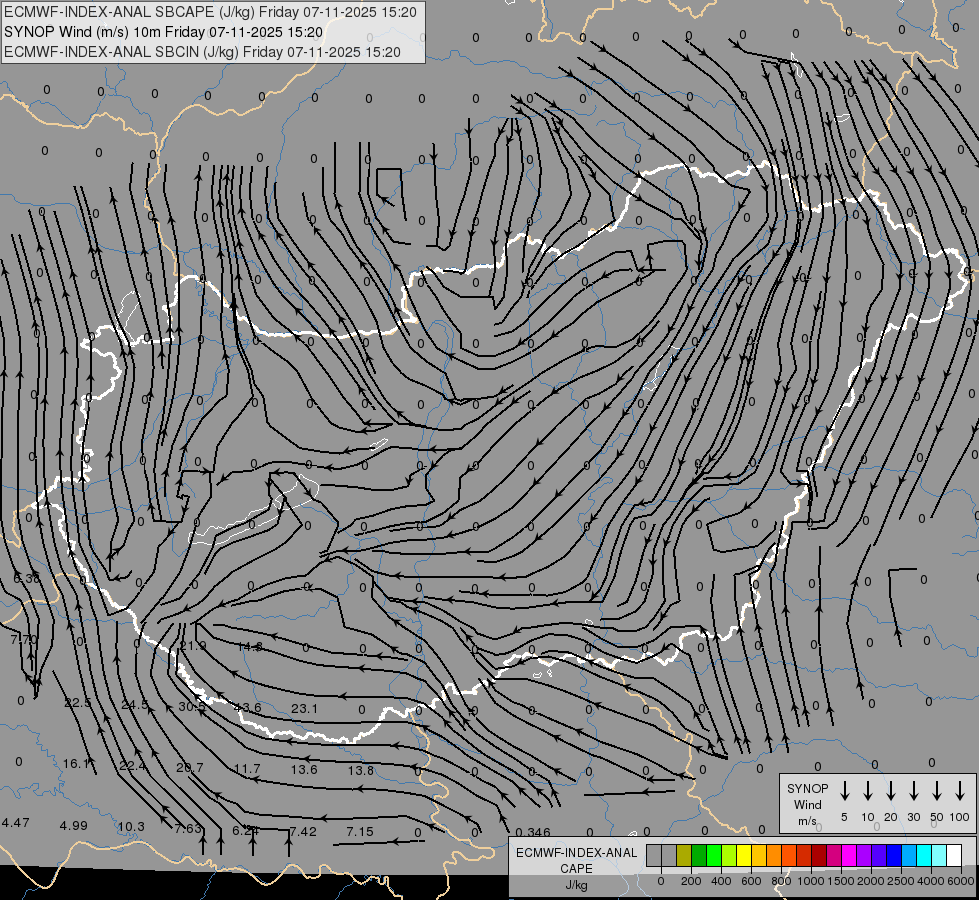Screen dimensions: 979x900
Task: Click the 11.7 CAPE value on map
Action: click(247, 769)
